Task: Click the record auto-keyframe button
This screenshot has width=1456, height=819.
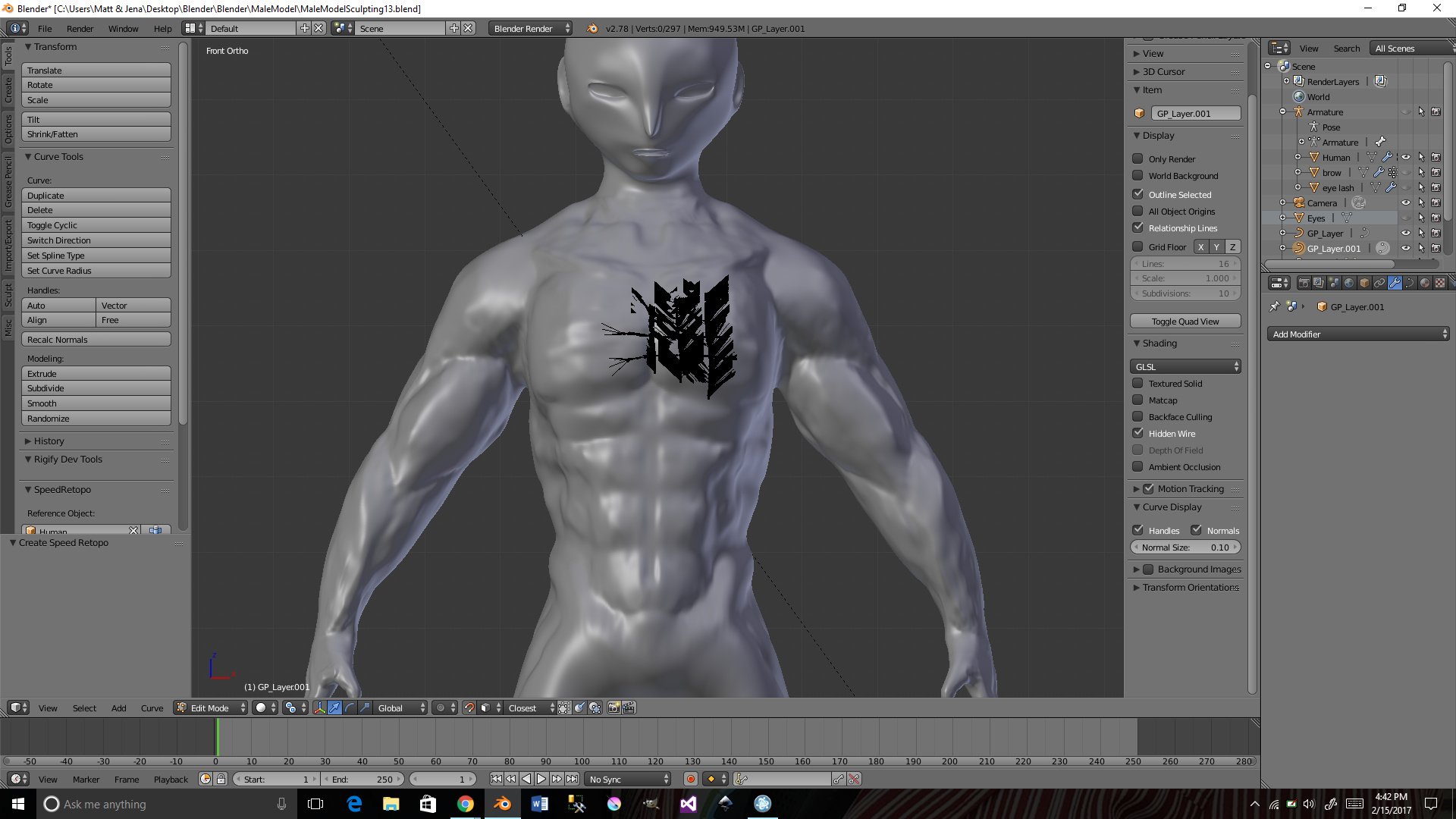Action: [691, 779]
